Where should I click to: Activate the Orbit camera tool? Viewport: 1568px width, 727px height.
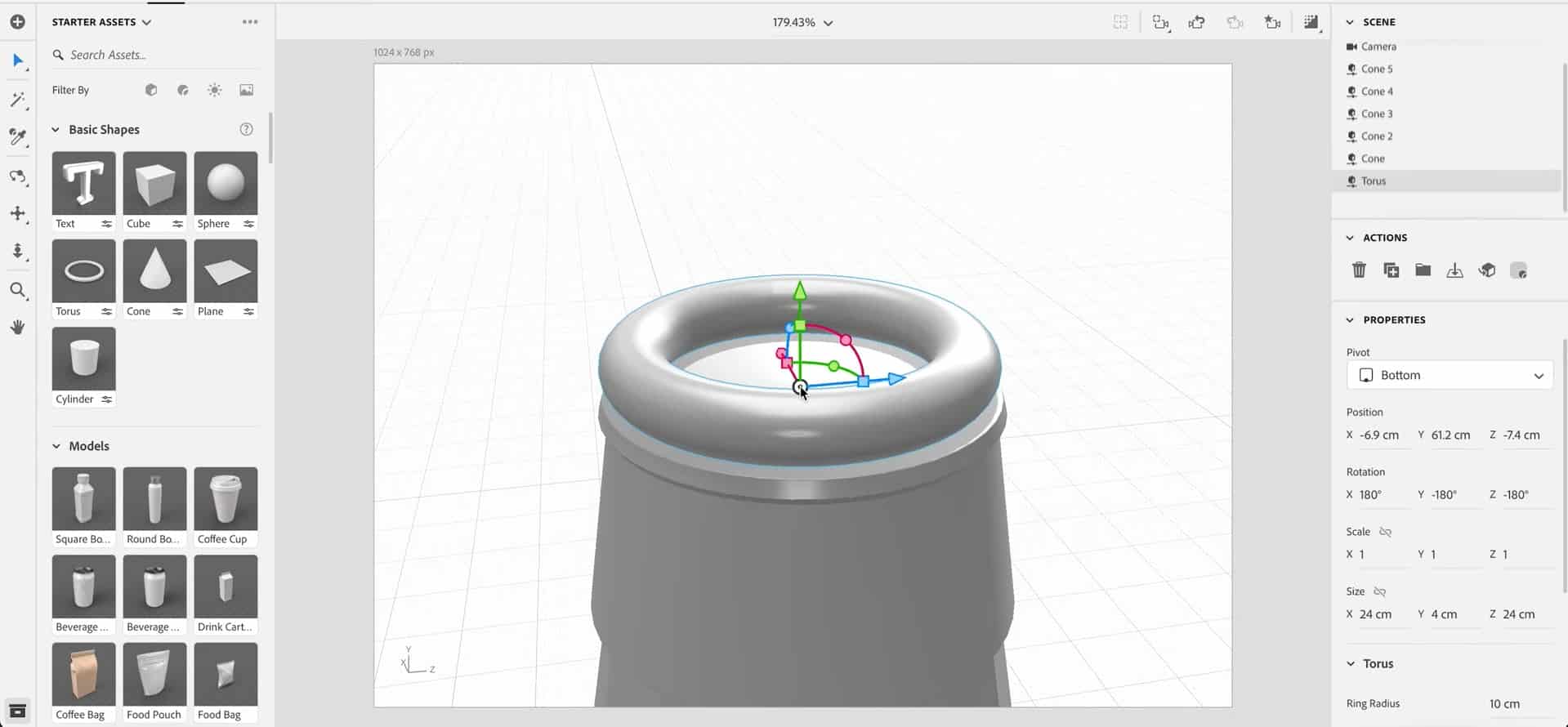pyautogui.click(x=17, y=176)
